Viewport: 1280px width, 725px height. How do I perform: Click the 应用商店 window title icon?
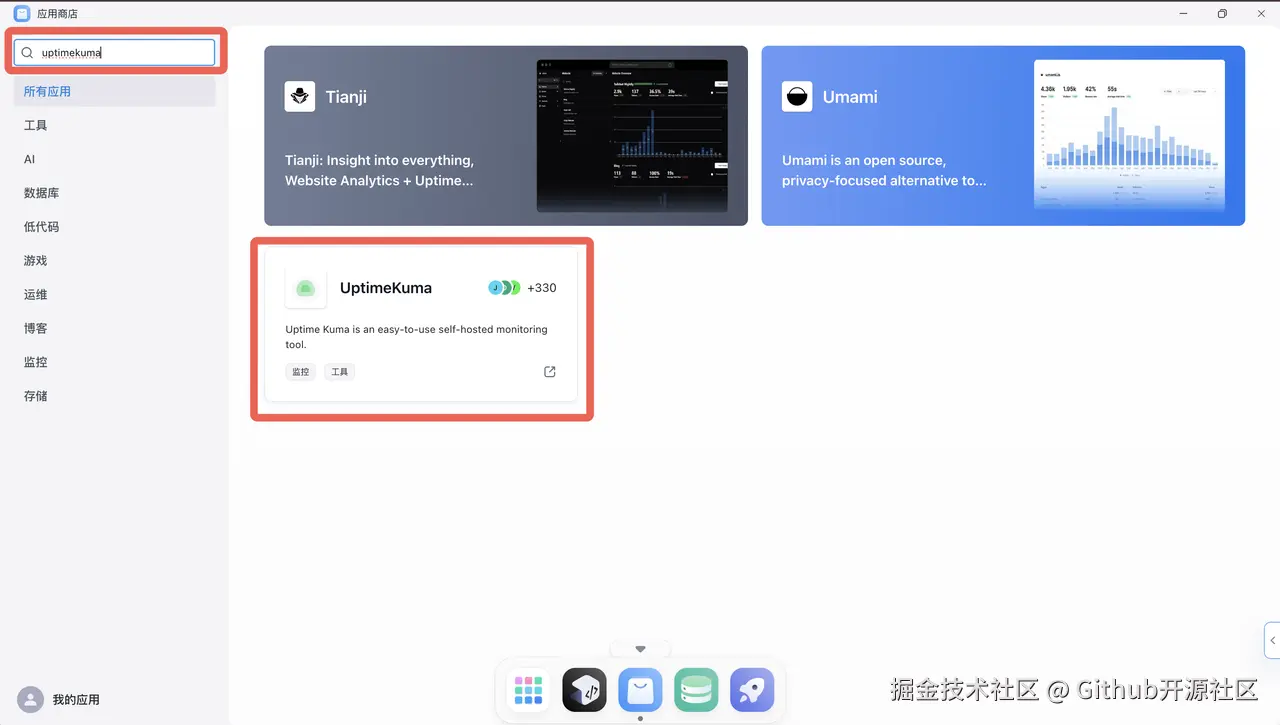22,13
